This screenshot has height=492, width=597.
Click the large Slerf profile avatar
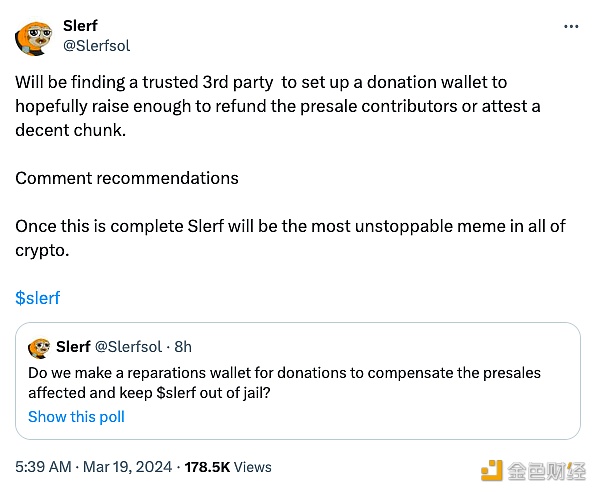(34, 38)
